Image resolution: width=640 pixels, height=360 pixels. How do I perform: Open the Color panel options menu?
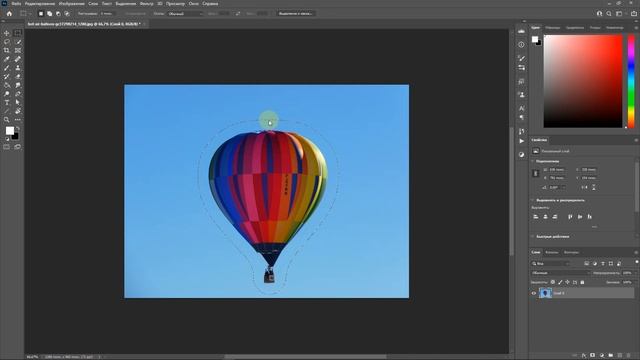636,28
